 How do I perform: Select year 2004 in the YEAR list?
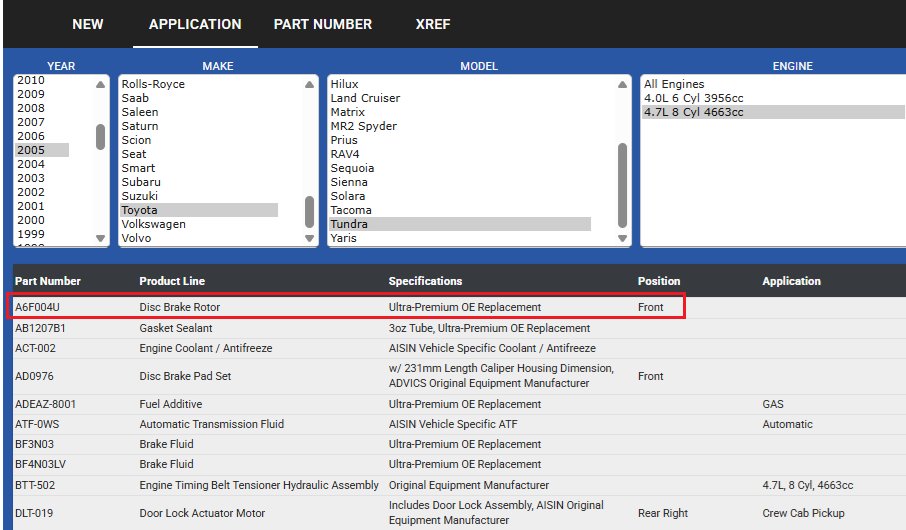[31, 164]
